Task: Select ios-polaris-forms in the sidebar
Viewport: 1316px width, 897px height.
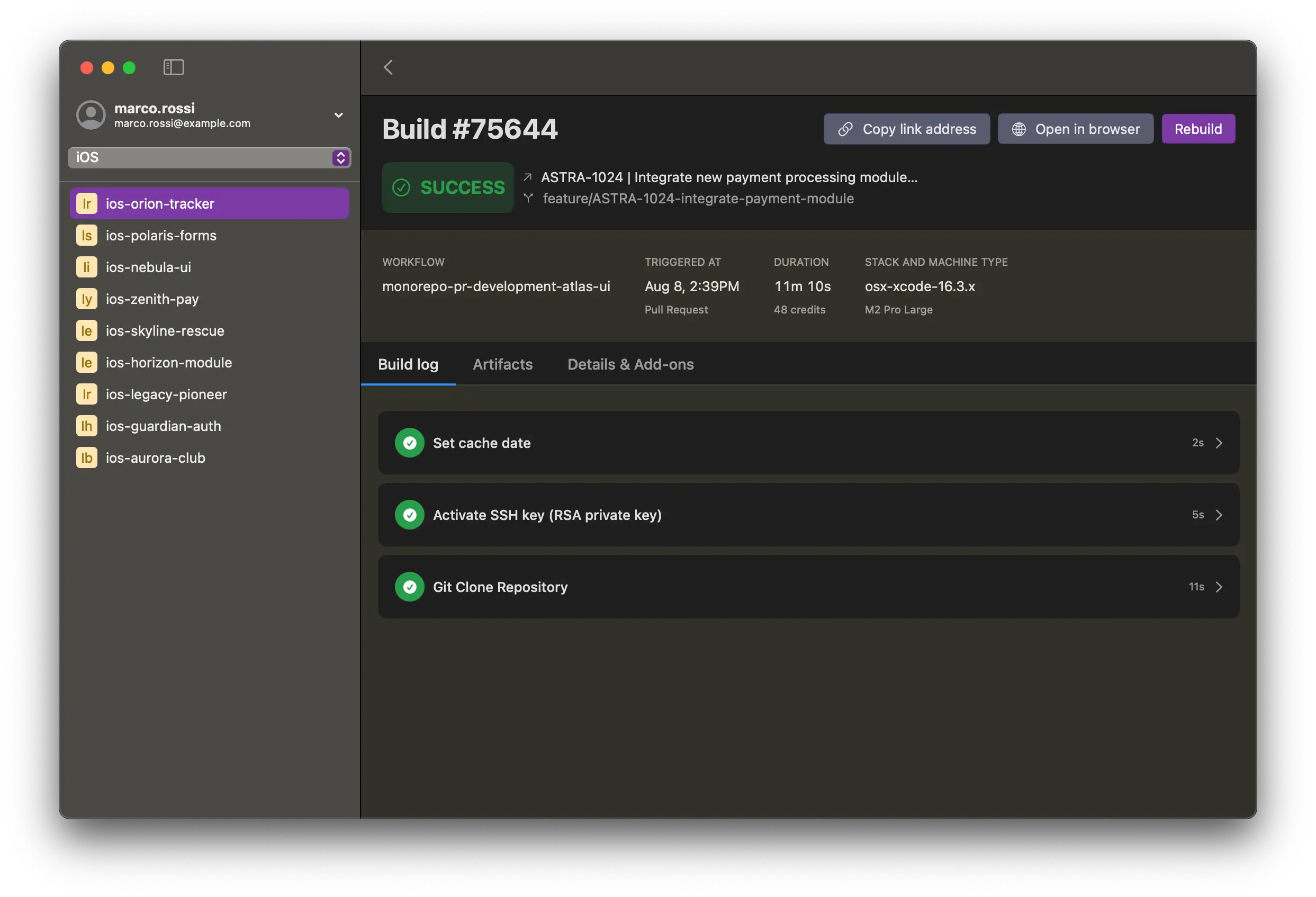Action: point(210,235)
